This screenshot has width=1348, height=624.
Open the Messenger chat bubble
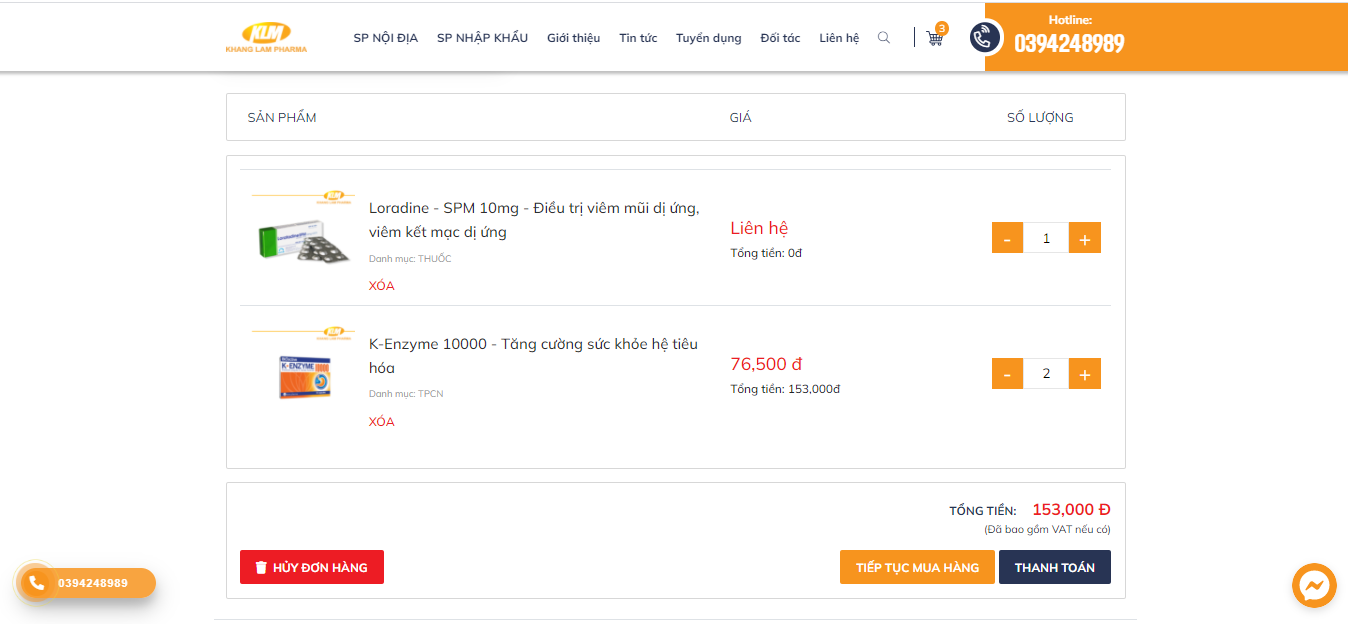(x=1314, y=586)
